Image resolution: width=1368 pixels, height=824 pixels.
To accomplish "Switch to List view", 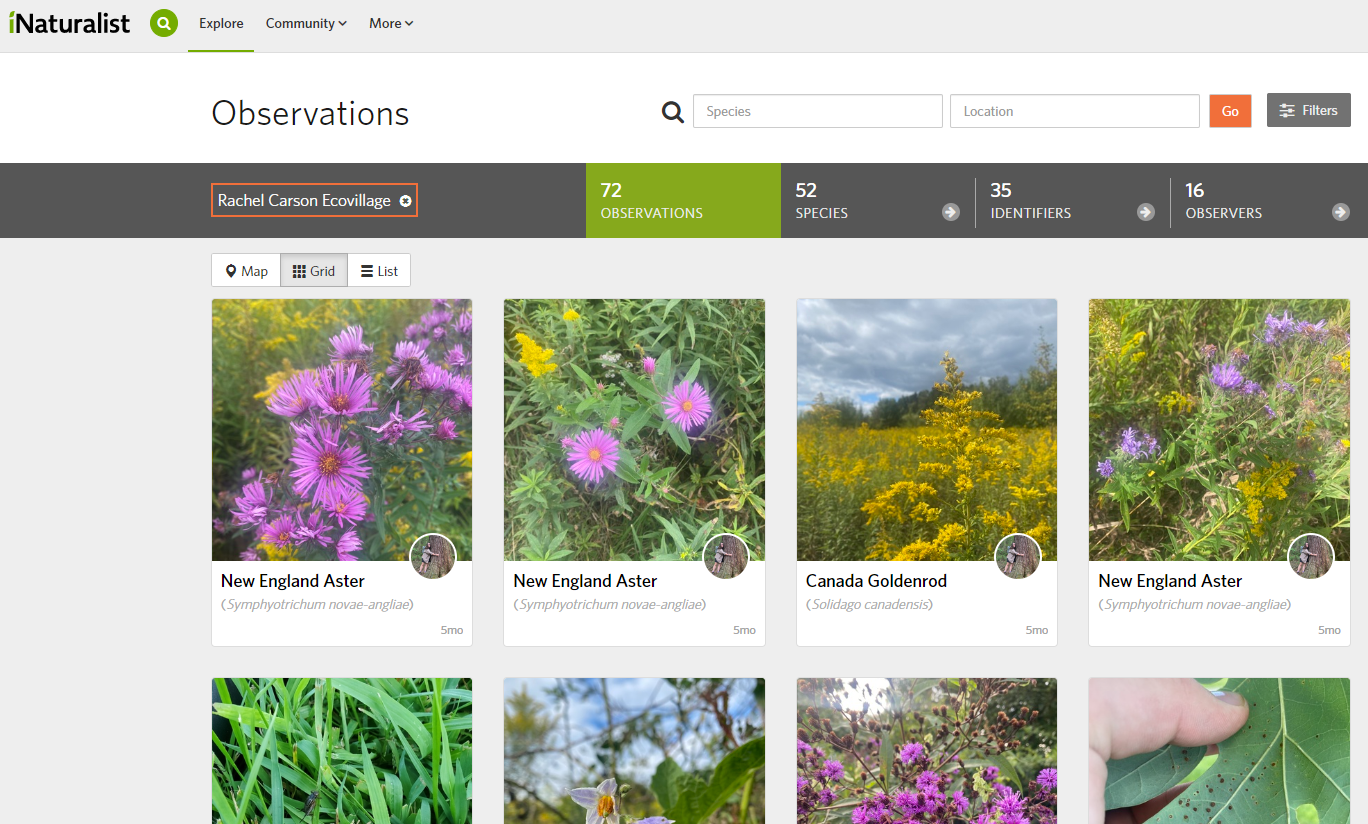I will [x=379, y=271].
